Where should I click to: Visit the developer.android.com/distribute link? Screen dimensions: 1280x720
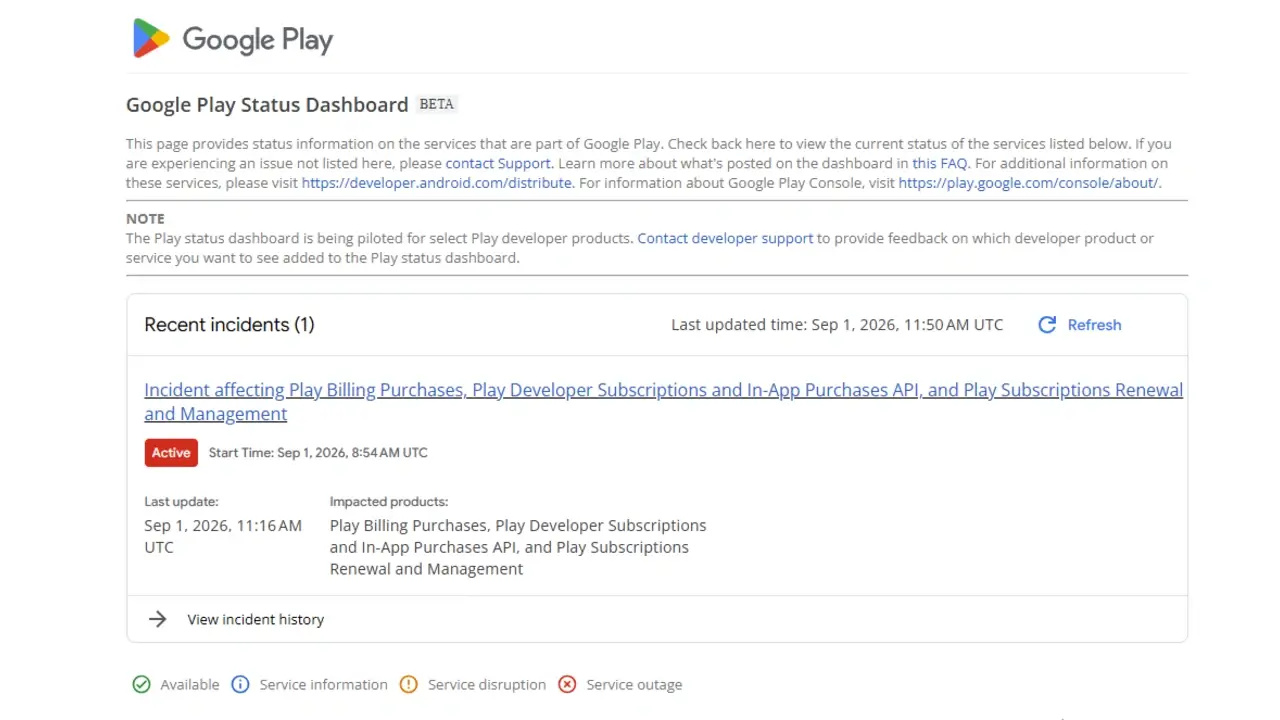[437, 183]
